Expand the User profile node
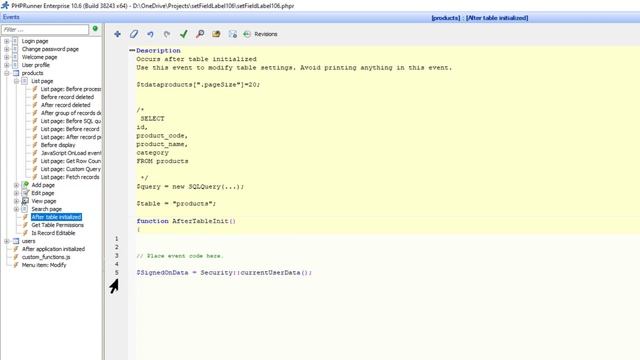This screenshot has width=640, height=360. tap(7, 65)
